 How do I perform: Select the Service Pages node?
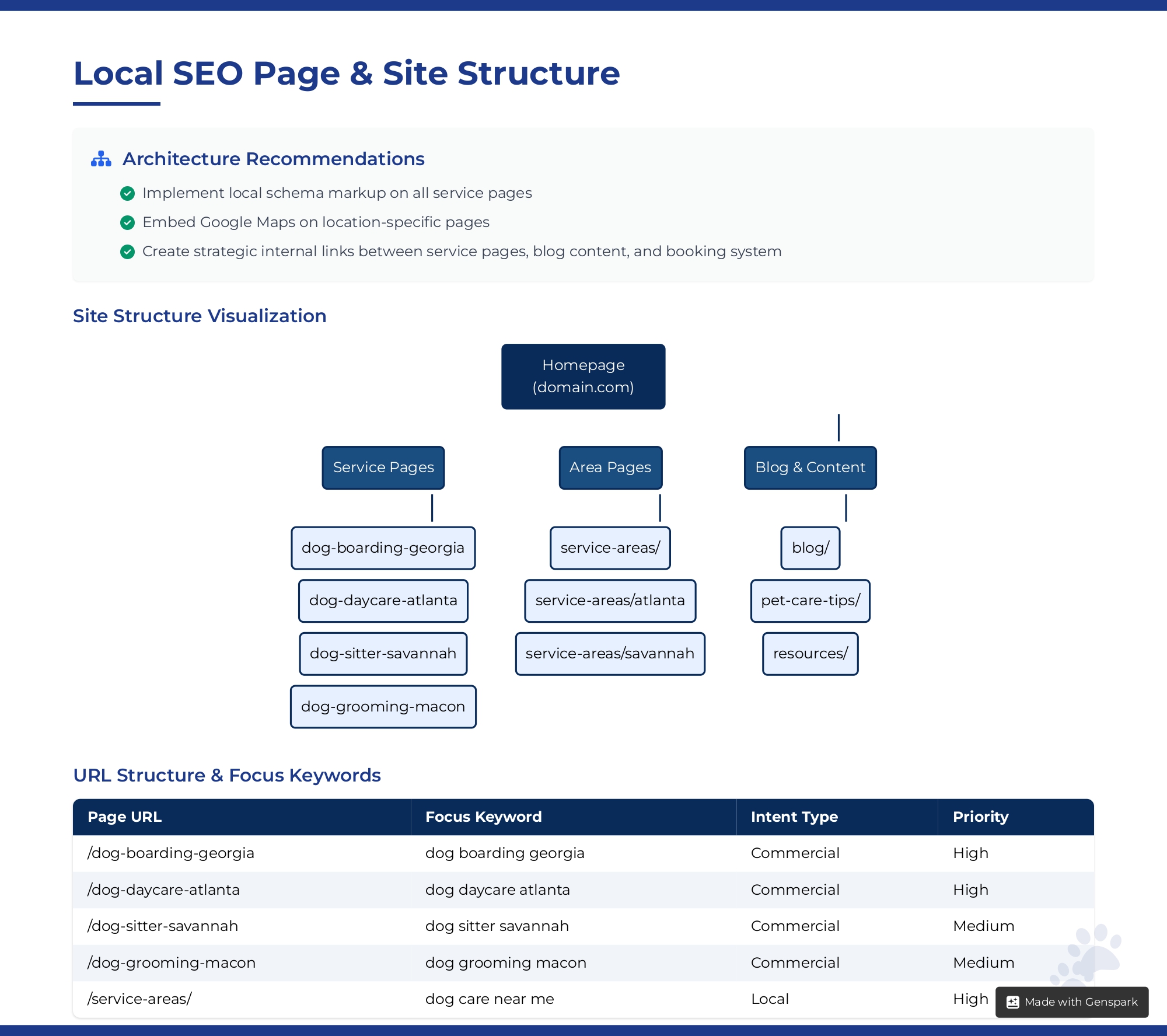(x=383, y=468)
